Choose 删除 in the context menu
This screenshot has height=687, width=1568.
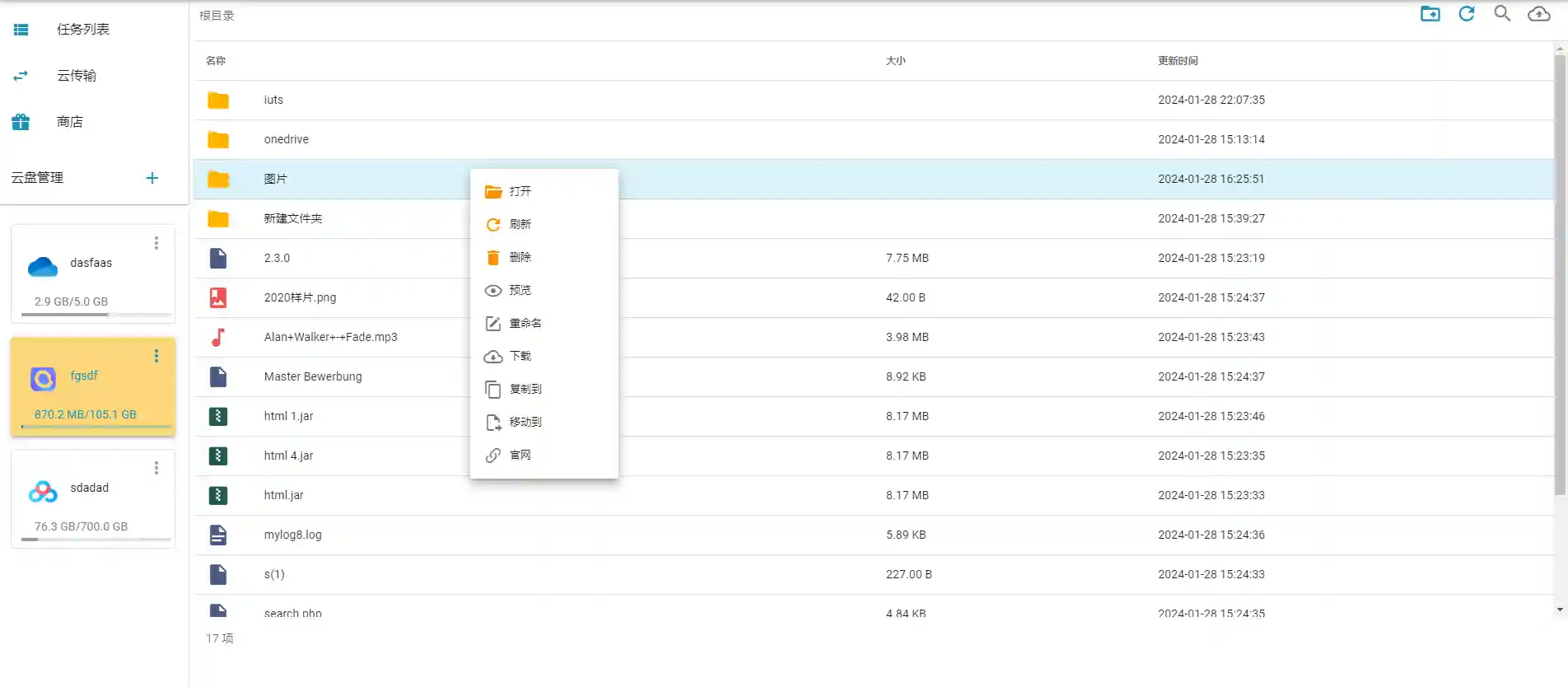tap(520, 257)
